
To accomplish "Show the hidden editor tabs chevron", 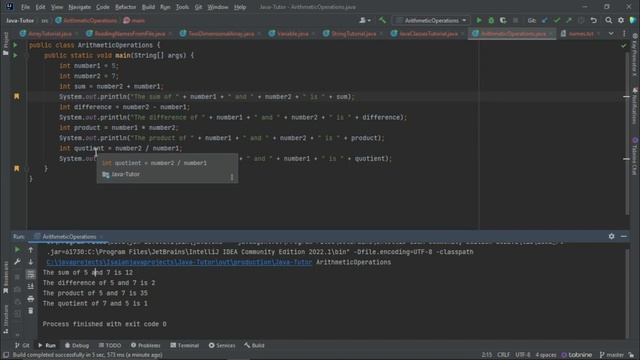I will pos(611,33).
